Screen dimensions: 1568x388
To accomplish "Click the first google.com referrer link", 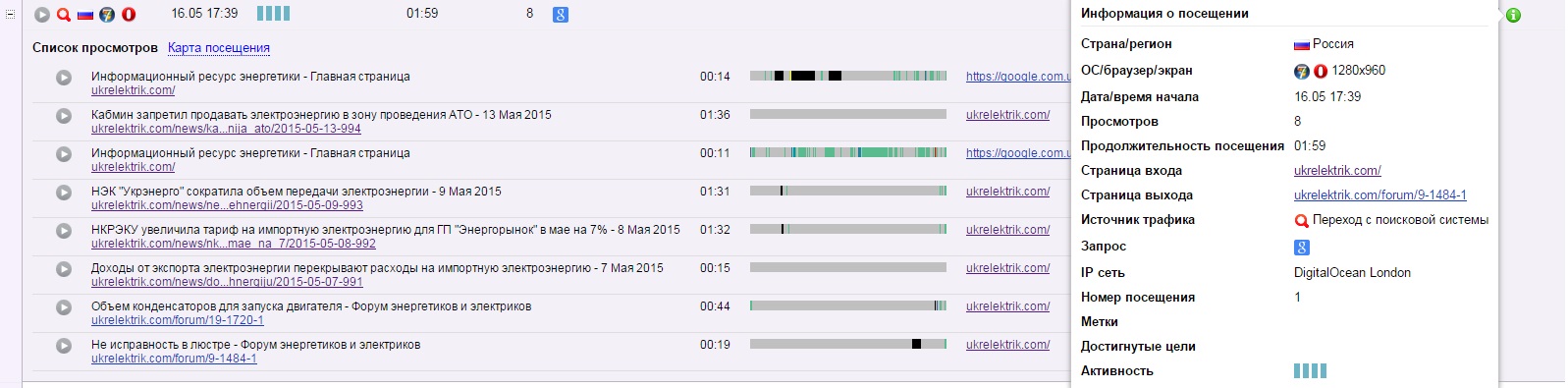I will click(1017, 77).
